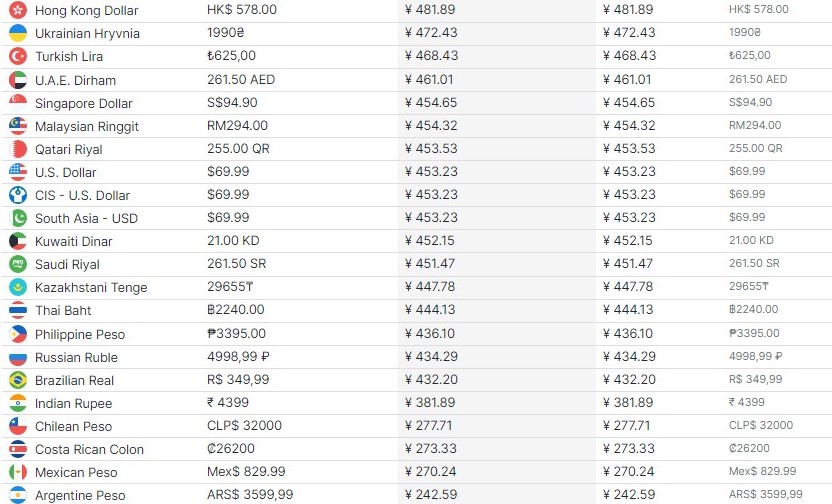This screenshot has height=504, width=832.
Task: Select the Kuwait flag icon
Action: [x=18, y=241]
